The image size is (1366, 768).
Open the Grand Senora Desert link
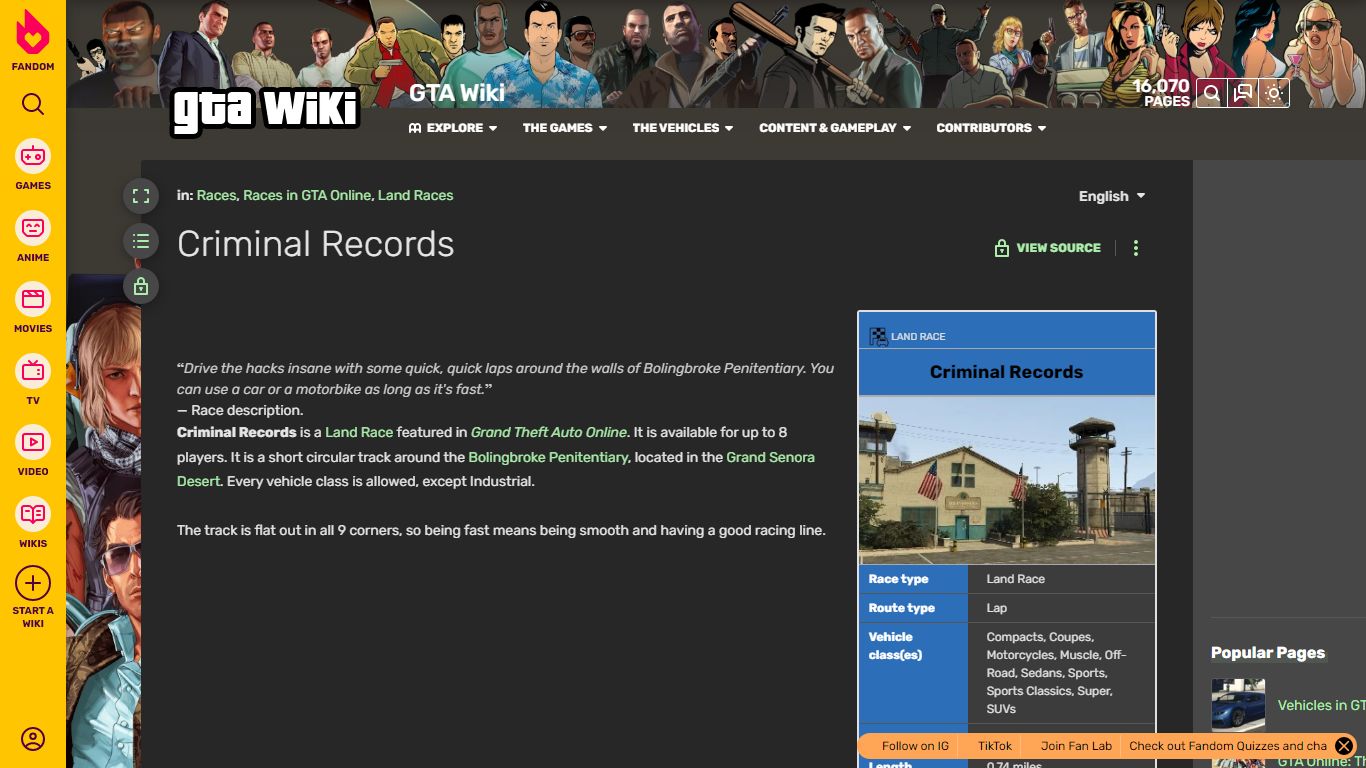496,469
